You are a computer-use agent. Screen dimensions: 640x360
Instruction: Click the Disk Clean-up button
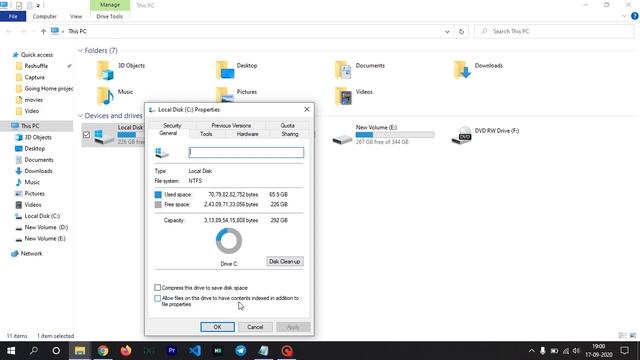pos(284,261)
